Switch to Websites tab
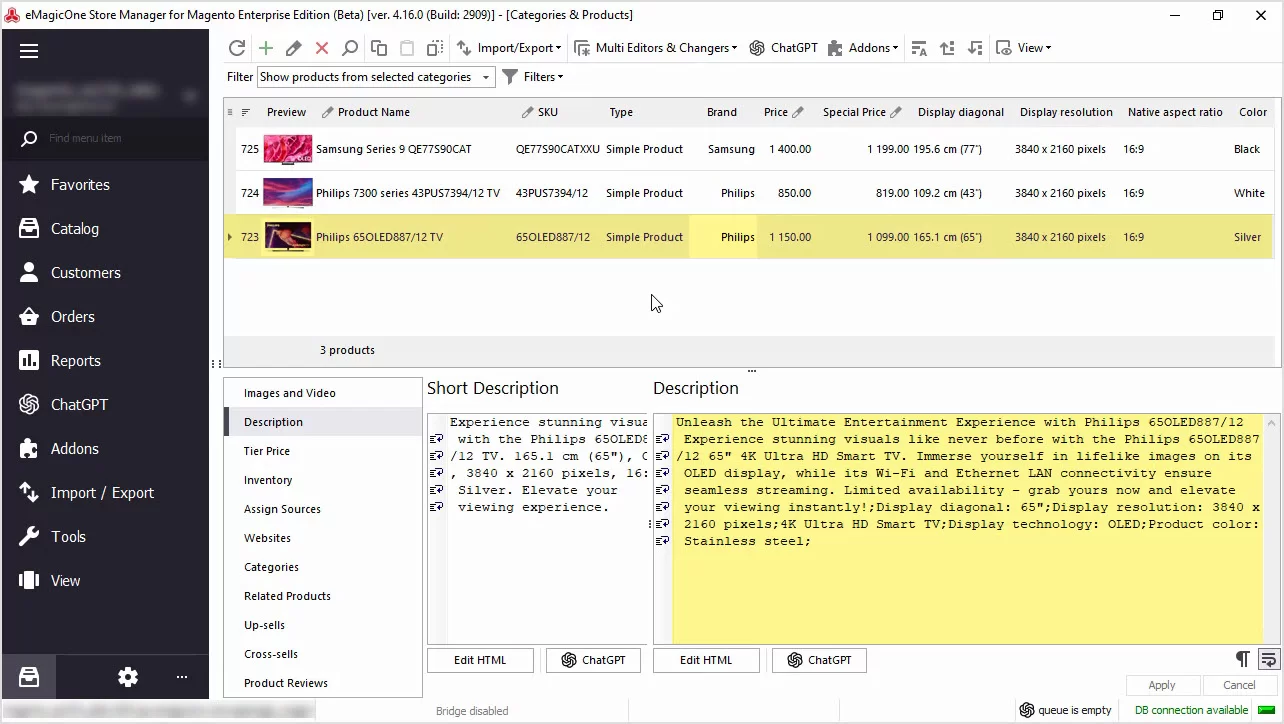Screen dimensions: 1284x724 tap(323, 538)
